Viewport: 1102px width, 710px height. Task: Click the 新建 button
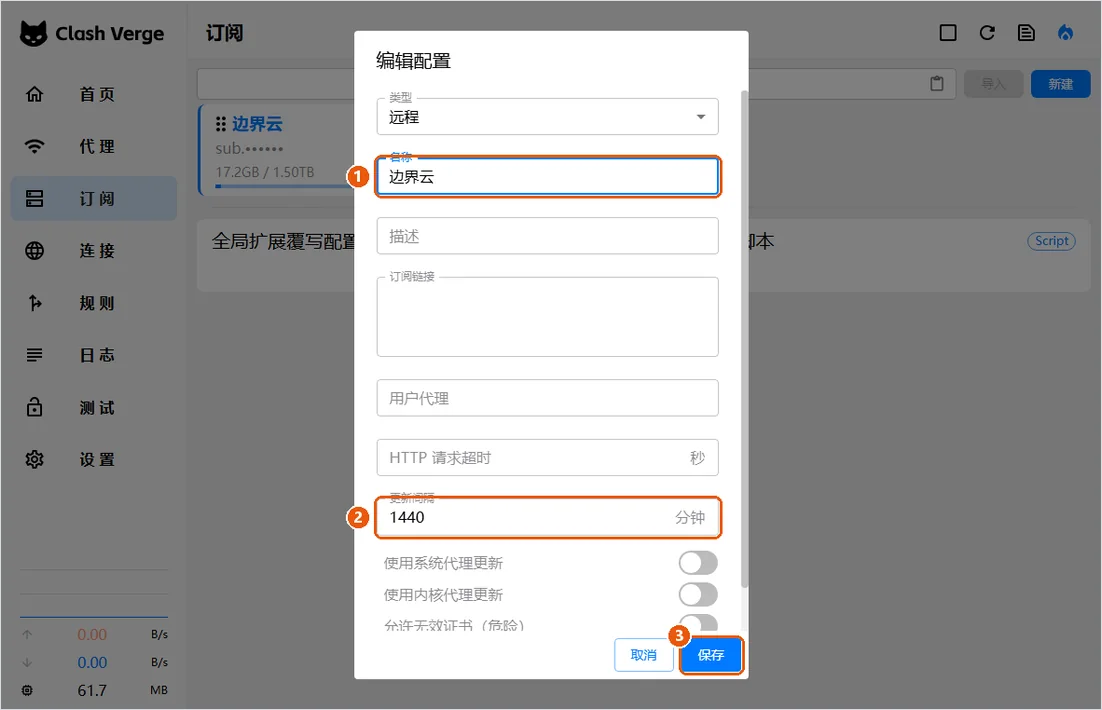pos(1061,84)
